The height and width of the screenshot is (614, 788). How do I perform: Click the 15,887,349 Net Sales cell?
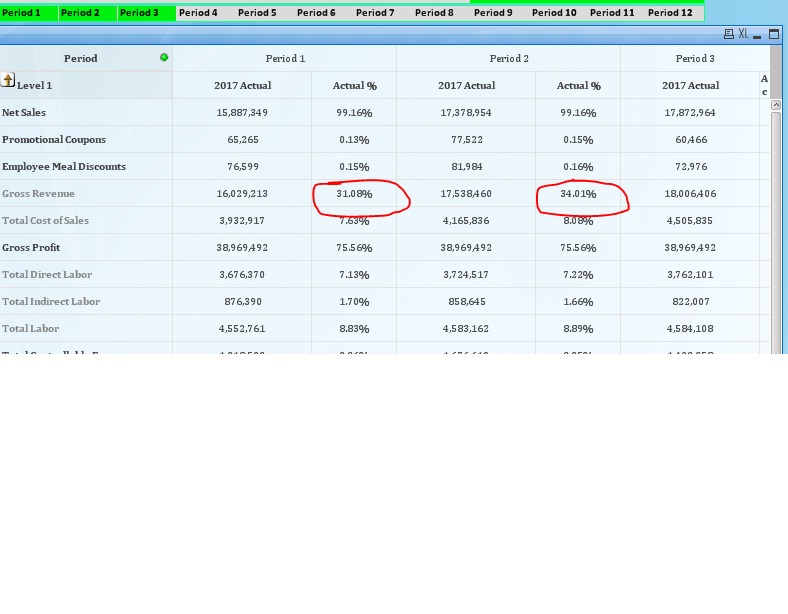[242, 112]
